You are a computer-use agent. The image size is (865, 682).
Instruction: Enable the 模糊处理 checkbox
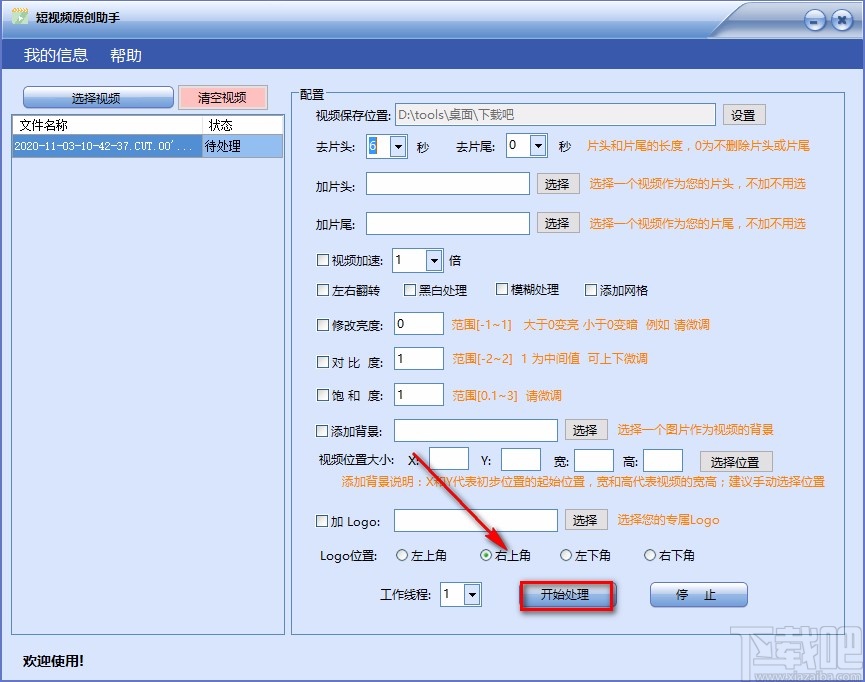coord(501,289)
